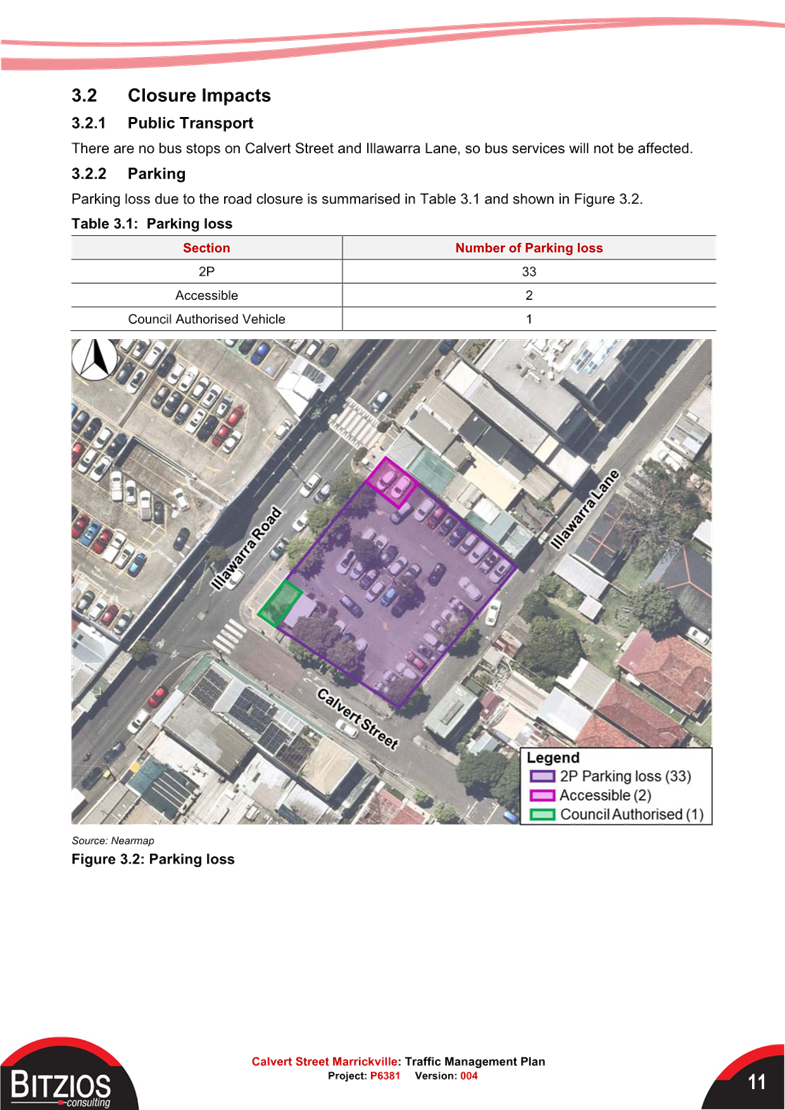Click the '3.2 Closure Impacts' heading
The width and height of the screenshot is (785, 1110).
[x=171, y=96]
